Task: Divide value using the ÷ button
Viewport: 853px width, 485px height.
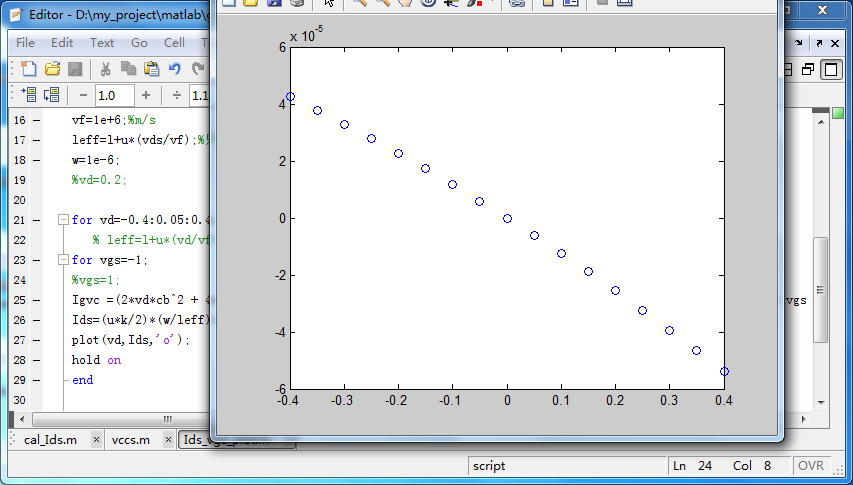Action: (x=177, y=96)
